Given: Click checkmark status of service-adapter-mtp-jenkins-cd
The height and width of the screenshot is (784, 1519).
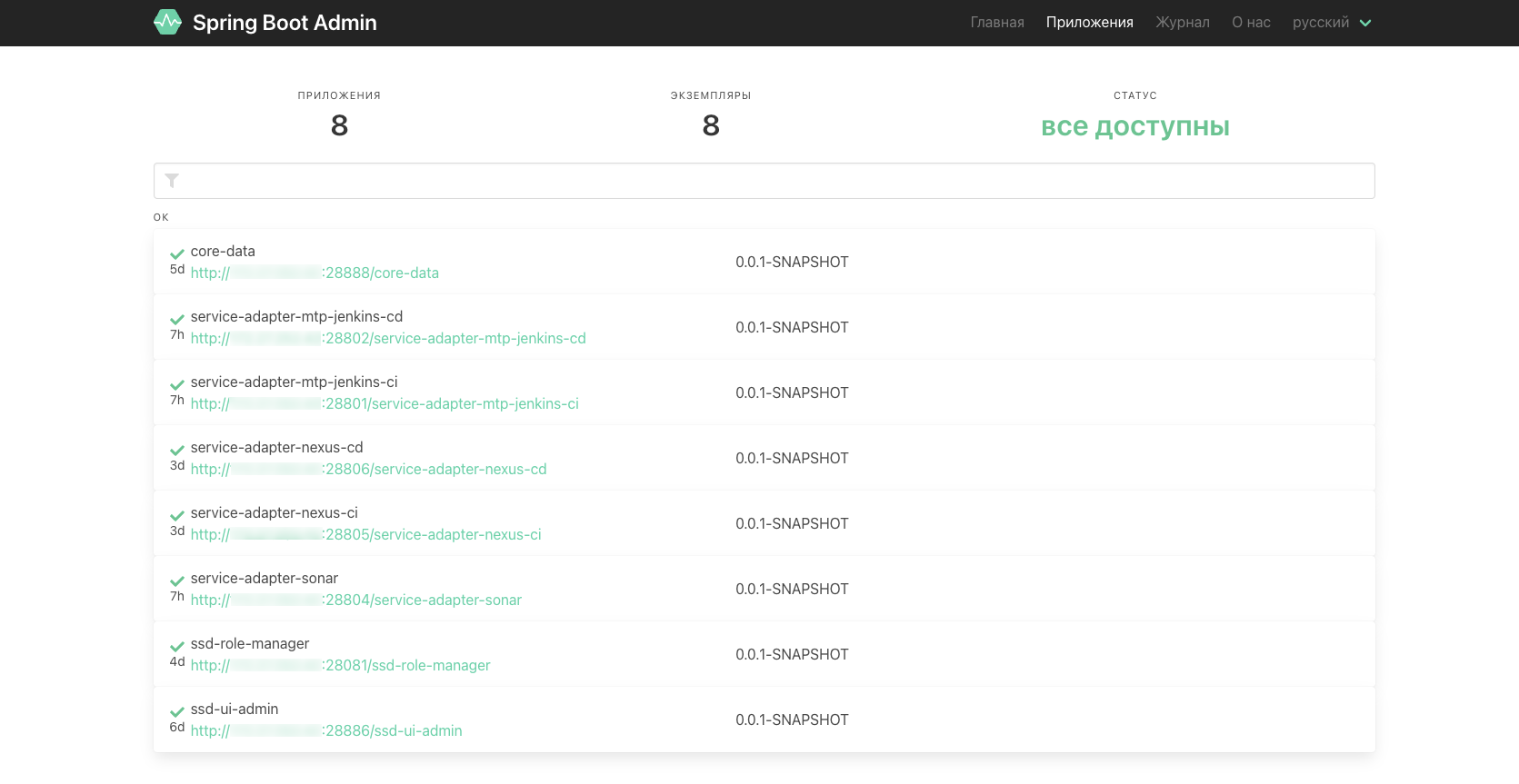Looking at the screenshot, I should [x=177, y=320].
